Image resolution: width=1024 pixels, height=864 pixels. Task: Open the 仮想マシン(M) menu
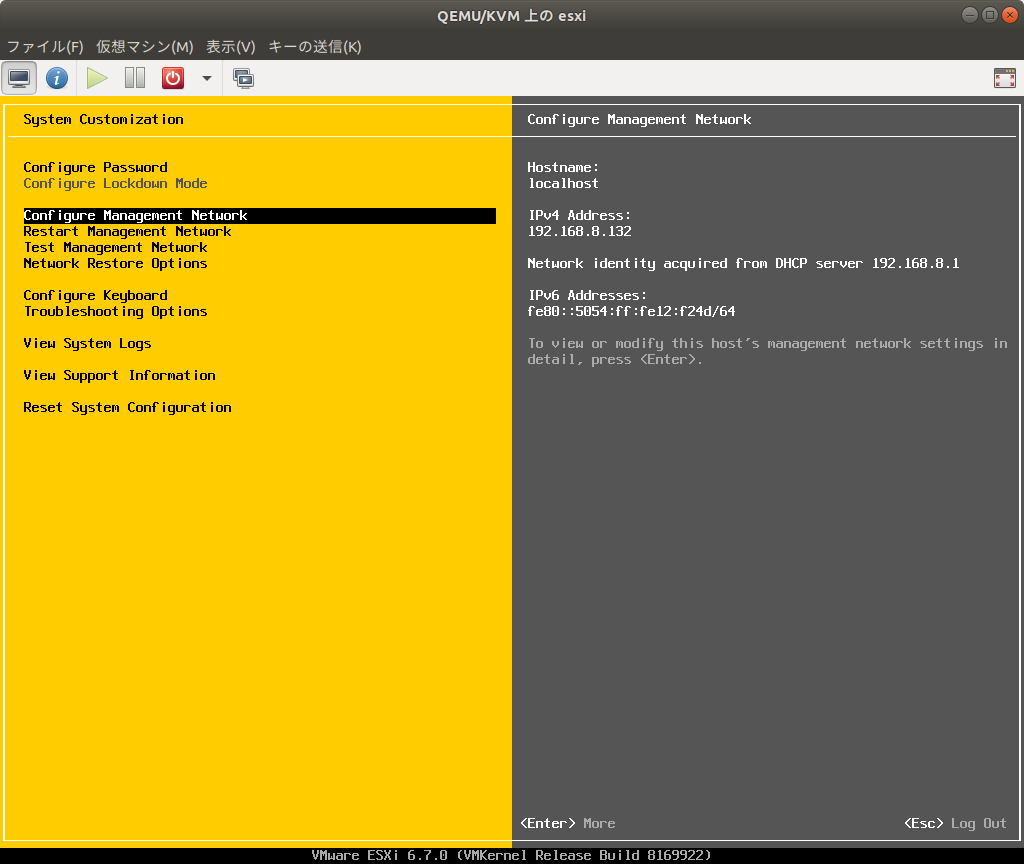(x=145, y=46)
